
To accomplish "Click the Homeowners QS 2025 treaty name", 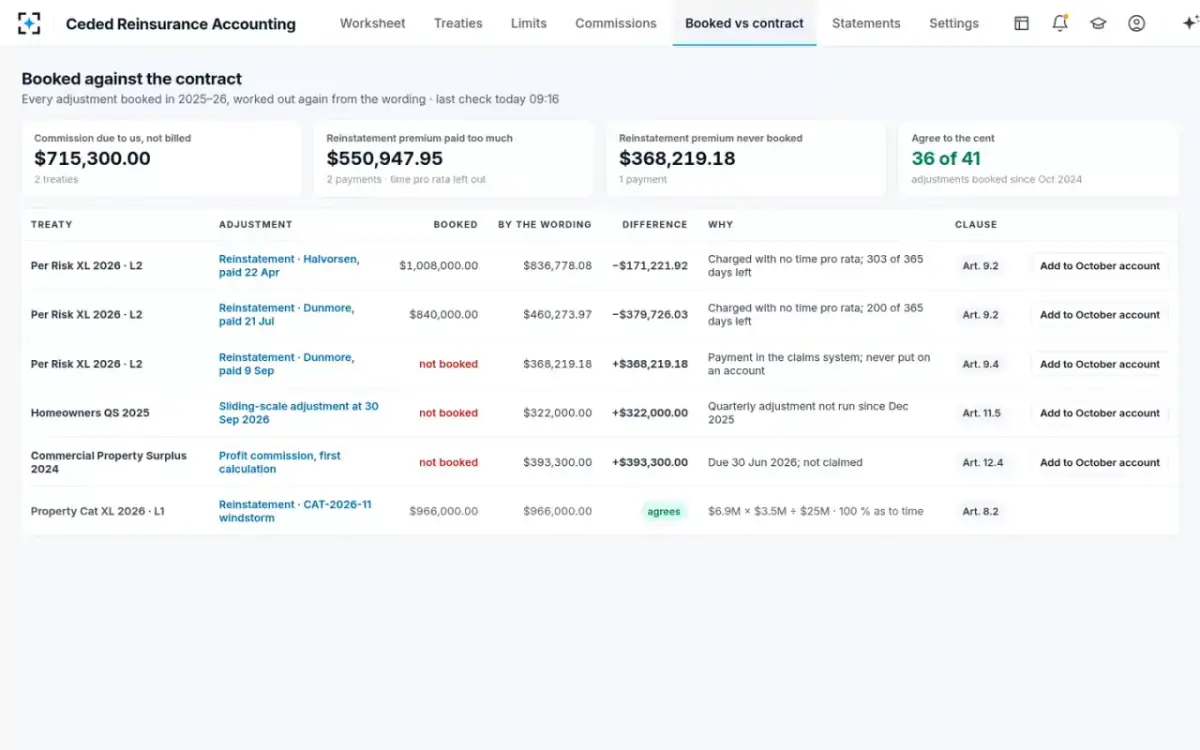I will click(90, 413).
